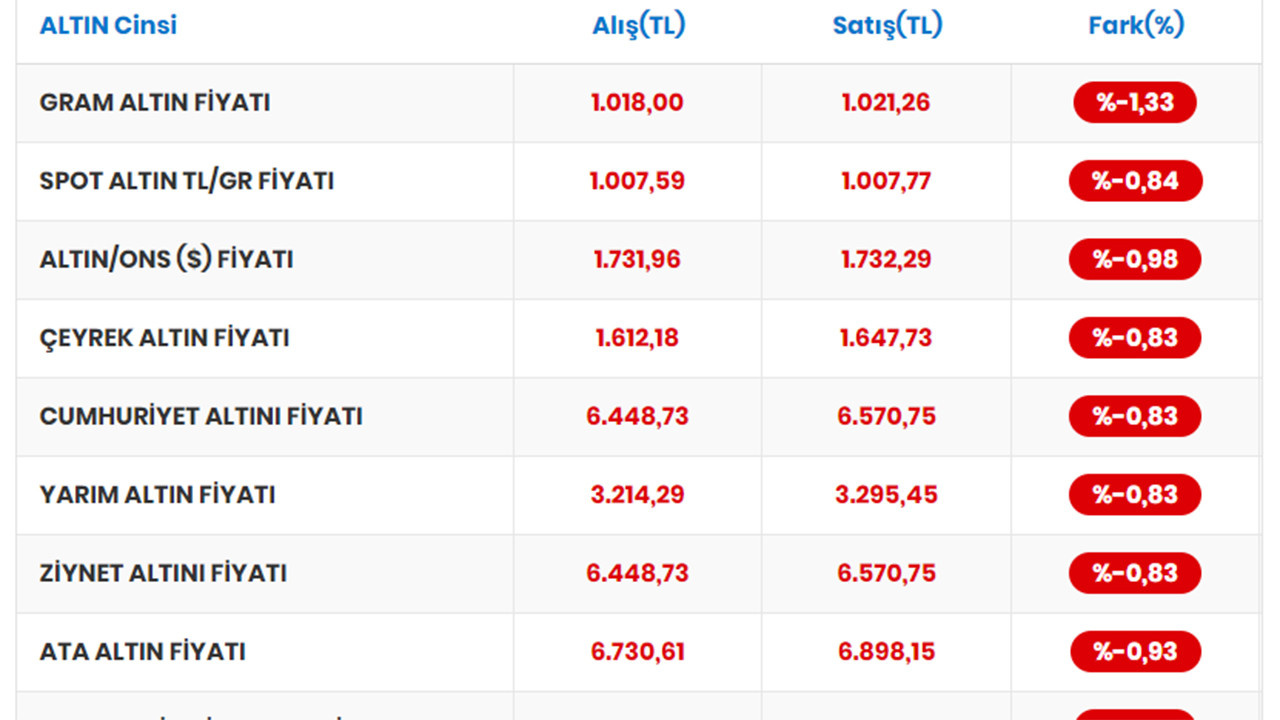Screen dimensions: 1280x720
Task: Click the ALTIN Cinsi column header
Action: pyautogui.click(x=108, y=25)
